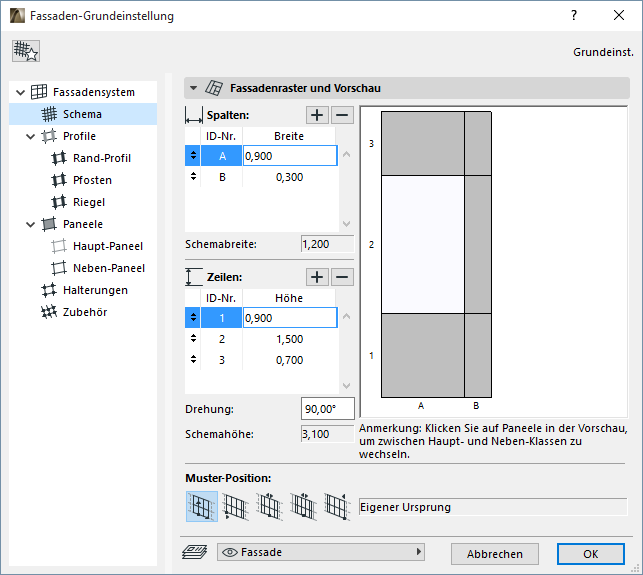Remove a row with Zeilen minus button
643x575 pixels.
pos(342,277)
